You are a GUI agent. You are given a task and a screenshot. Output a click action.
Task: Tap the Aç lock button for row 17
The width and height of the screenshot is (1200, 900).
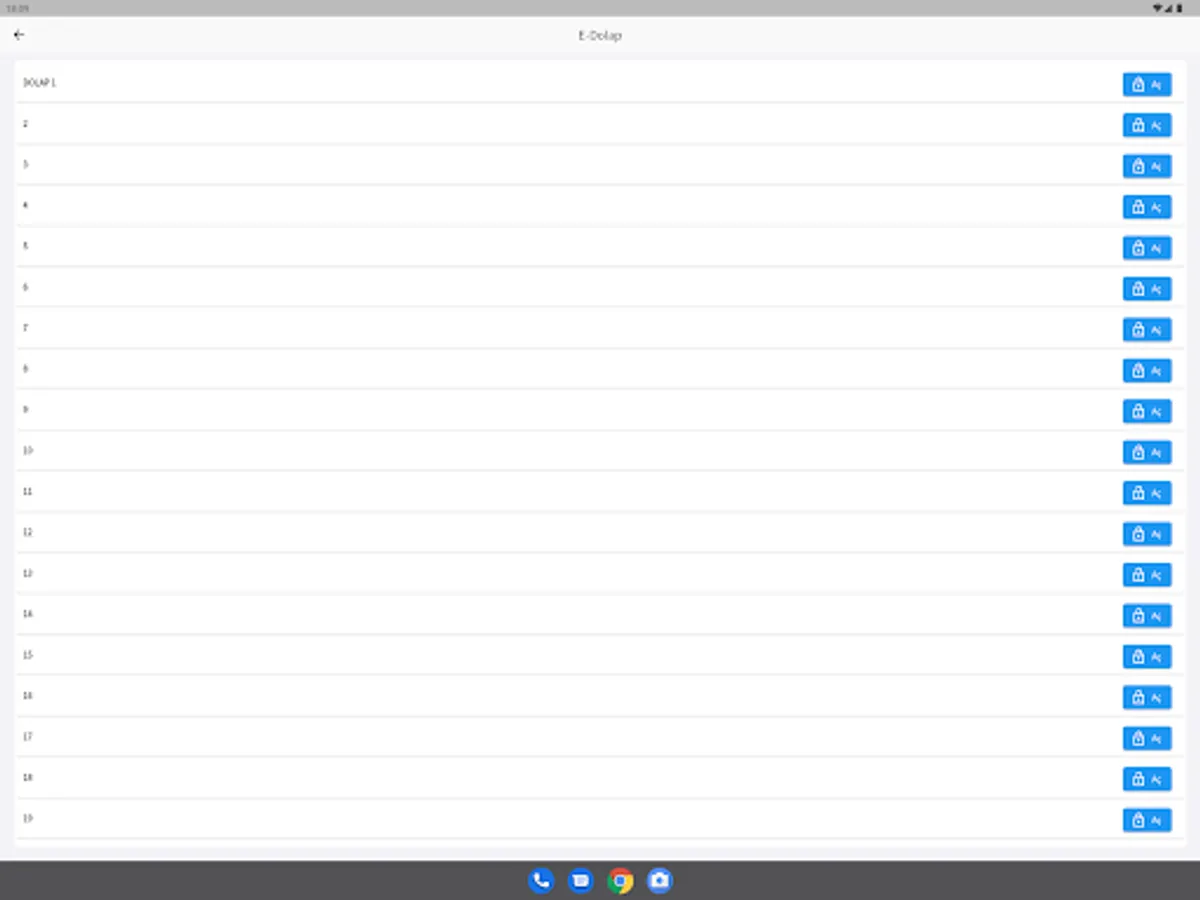click(x=1147, y=738)
